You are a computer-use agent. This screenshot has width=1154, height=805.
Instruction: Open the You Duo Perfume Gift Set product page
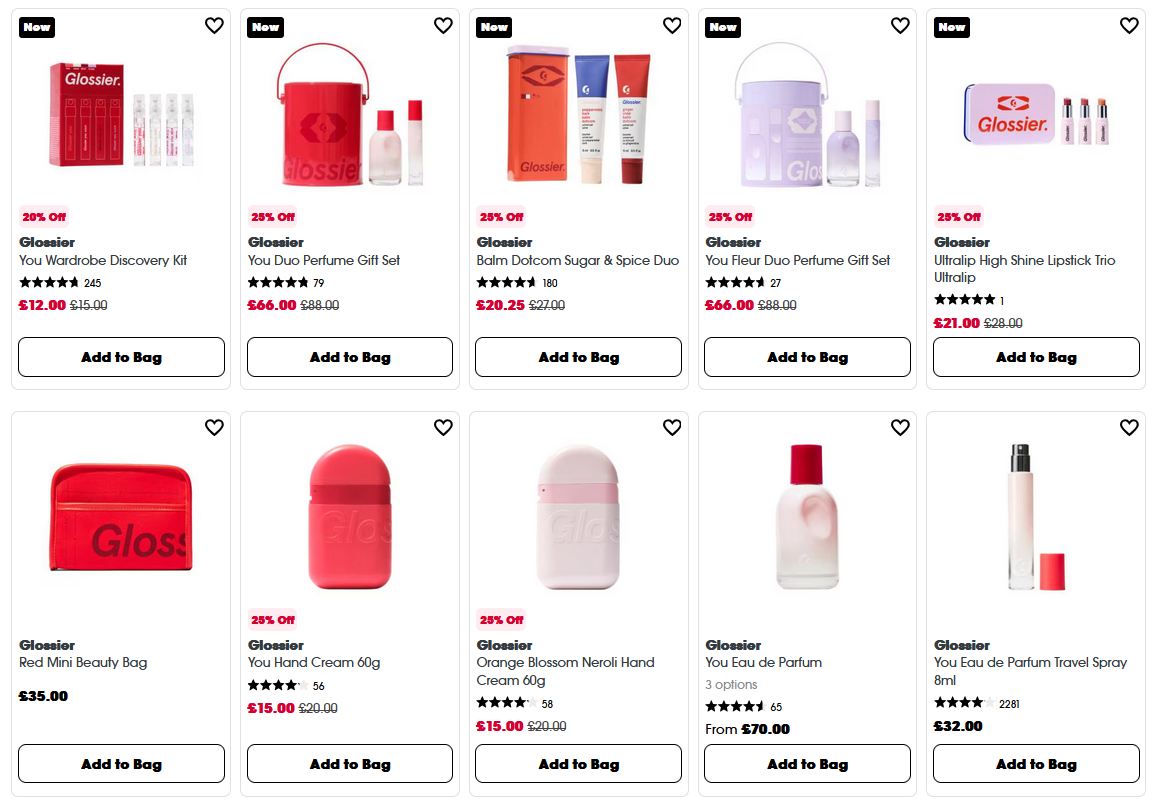tap(322, 259)
